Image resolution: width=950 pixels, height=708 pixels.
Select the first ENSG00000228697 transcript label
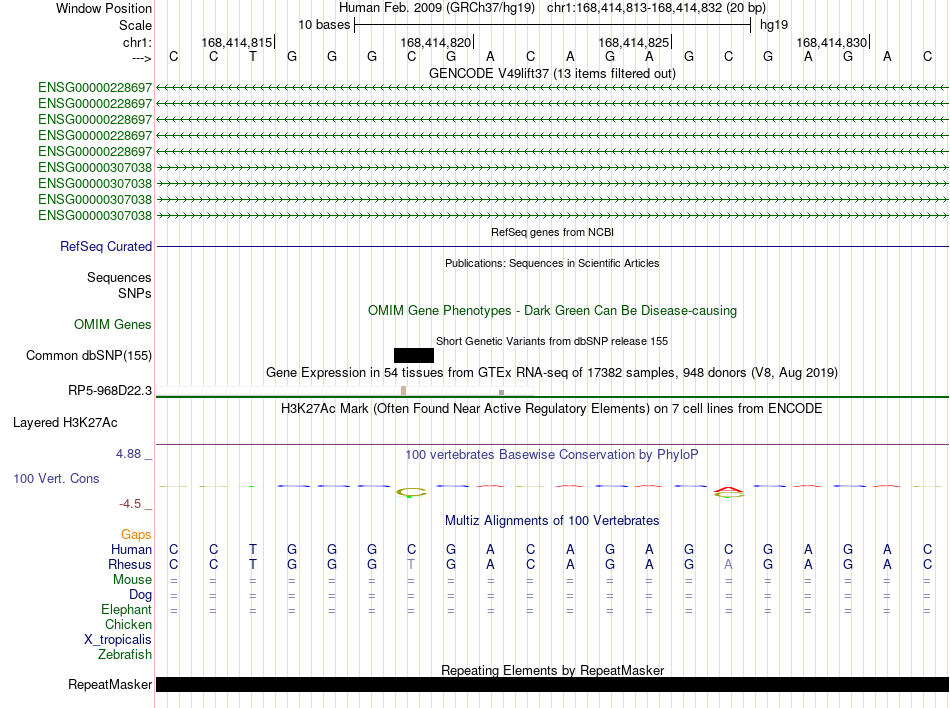(95, 88)
